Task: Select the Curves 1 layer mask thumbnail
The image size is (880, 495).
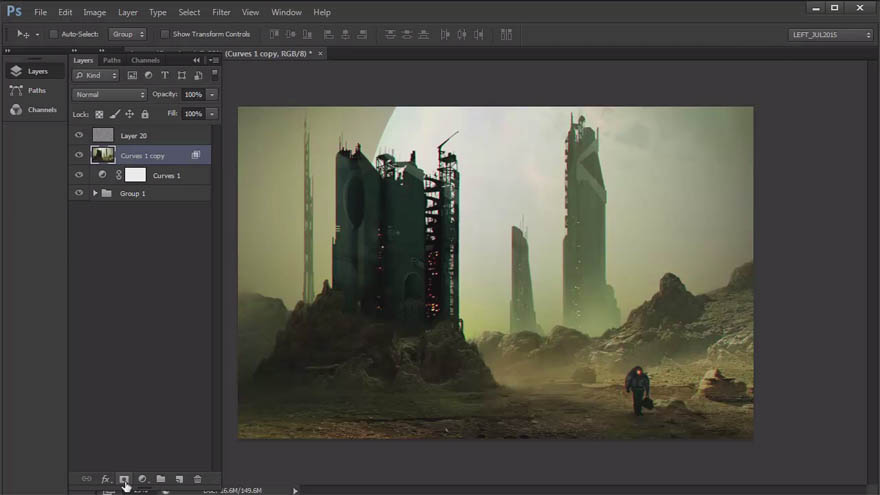Action: (135, 175)
